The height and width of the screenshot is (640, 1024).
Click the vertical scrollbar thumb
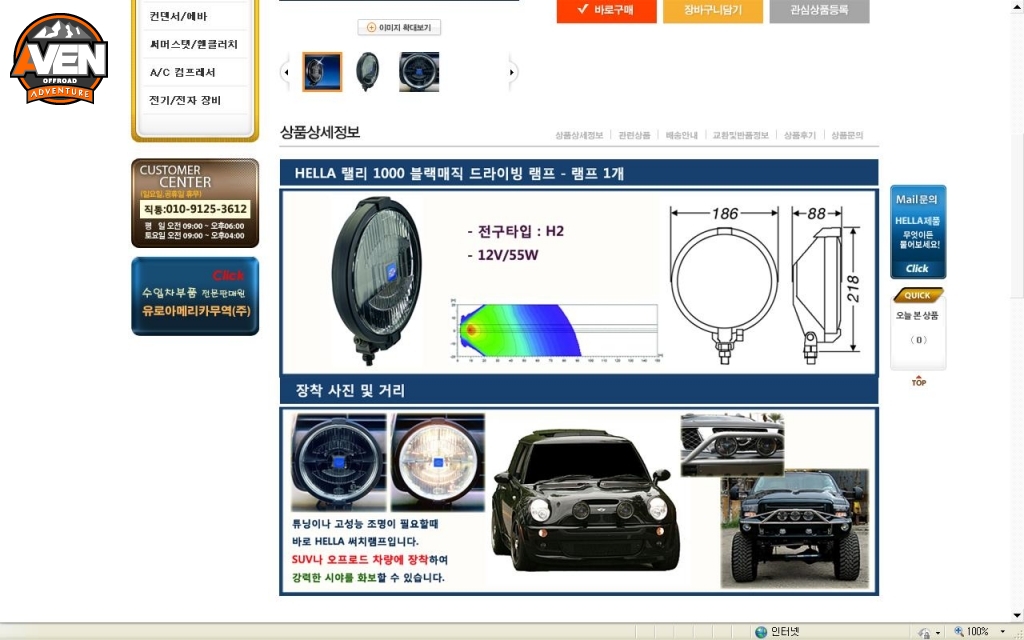point(1017,216)
